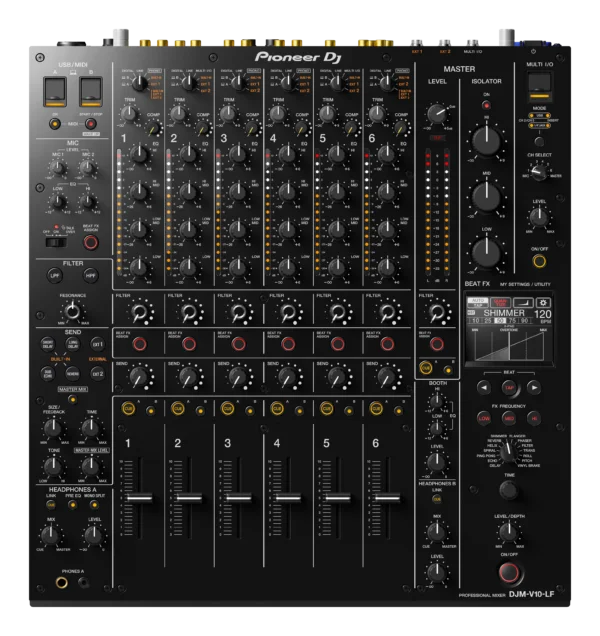Click the filter RESONANCE knob
The image size is (600, 636).
point(73,312)
